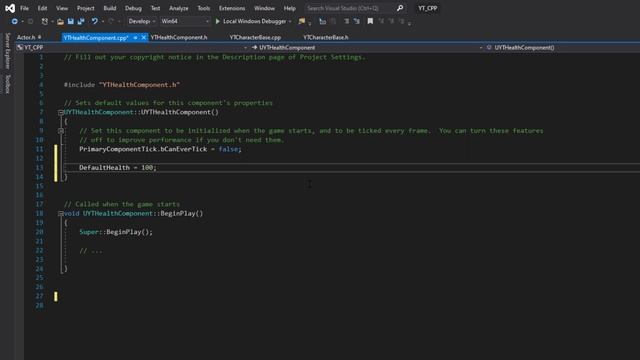Open the Build menu
640x360 pixels.
click(110, 8)
